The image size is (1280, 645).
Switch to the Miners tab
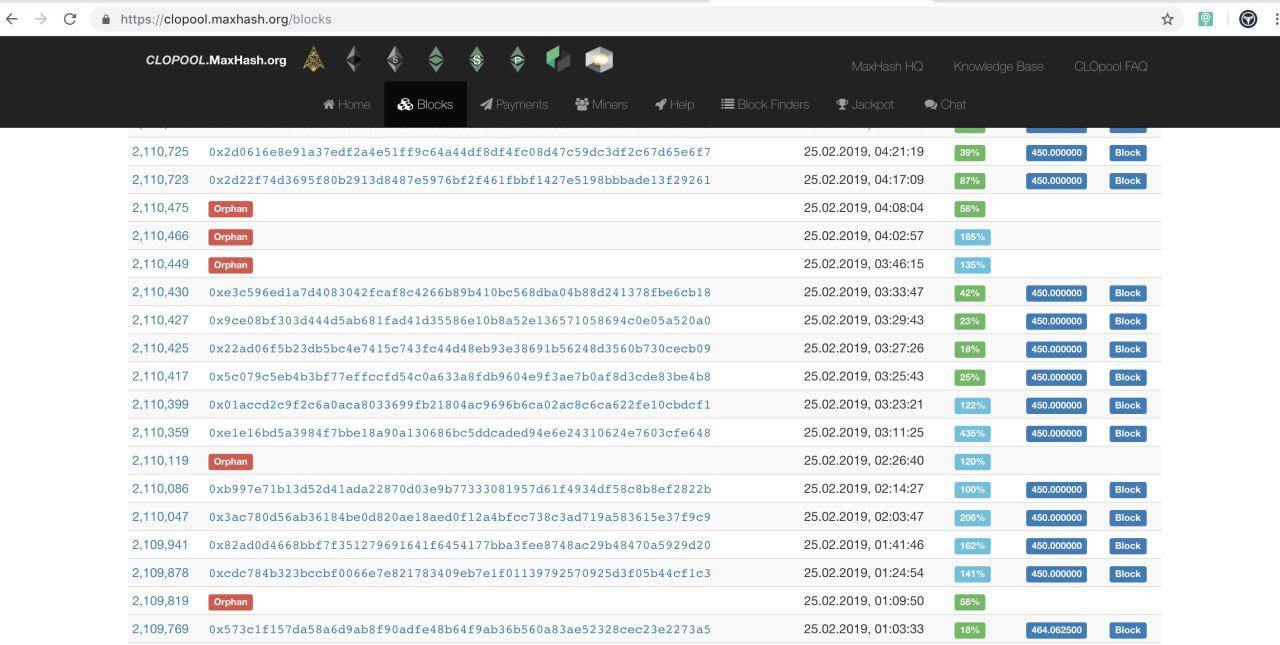pos(601,105)
